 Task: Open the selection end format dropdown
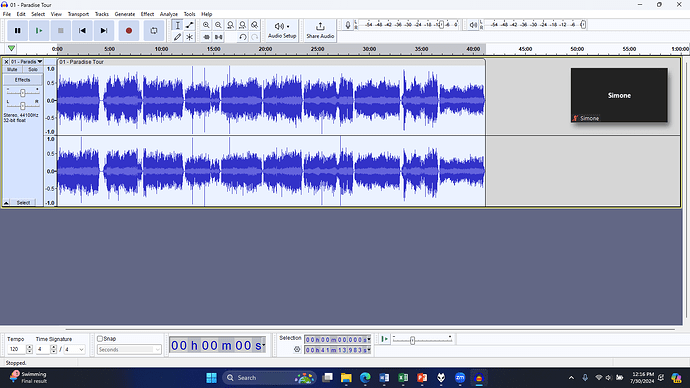369,350
